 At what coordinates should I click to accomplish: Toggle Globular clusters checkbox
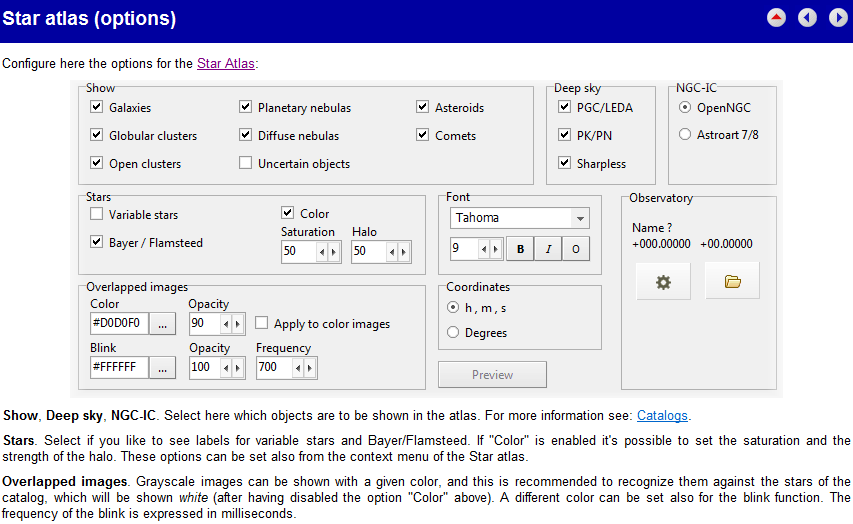coord(96,134)
